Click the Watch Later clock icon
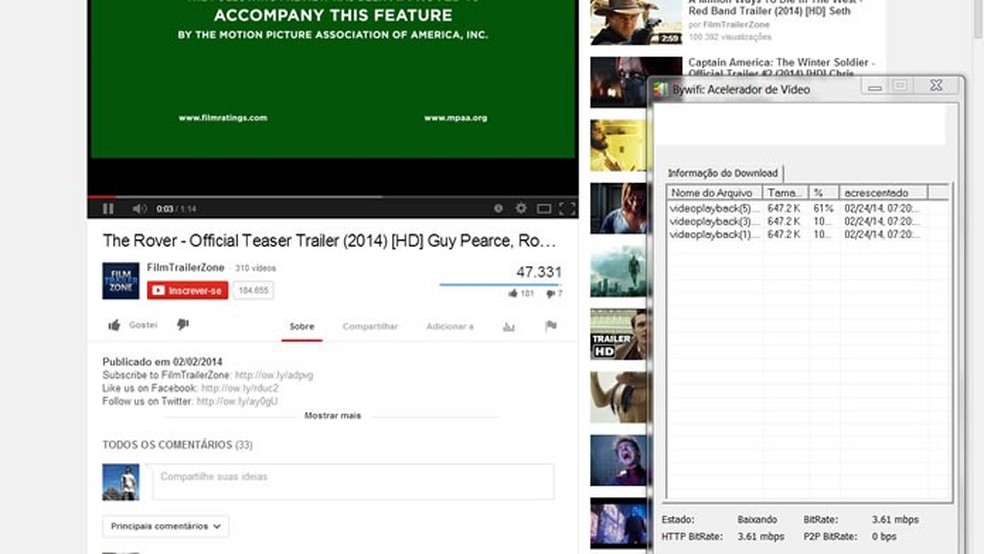This screenshot has height=554, width=984. point(498,208)
